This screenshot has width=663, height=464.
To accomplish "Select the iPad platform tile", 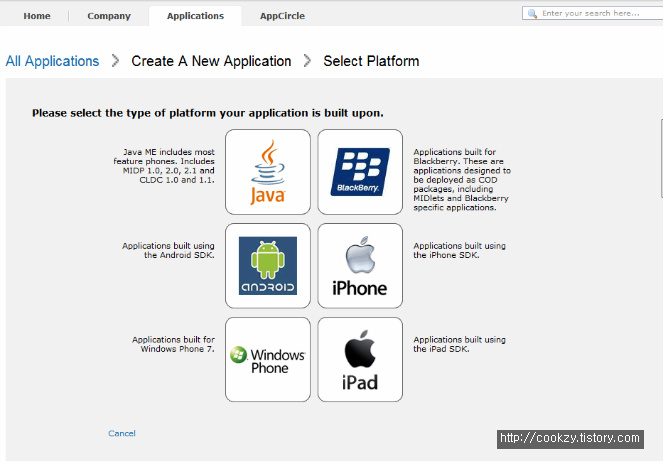I will click(360, 360).
